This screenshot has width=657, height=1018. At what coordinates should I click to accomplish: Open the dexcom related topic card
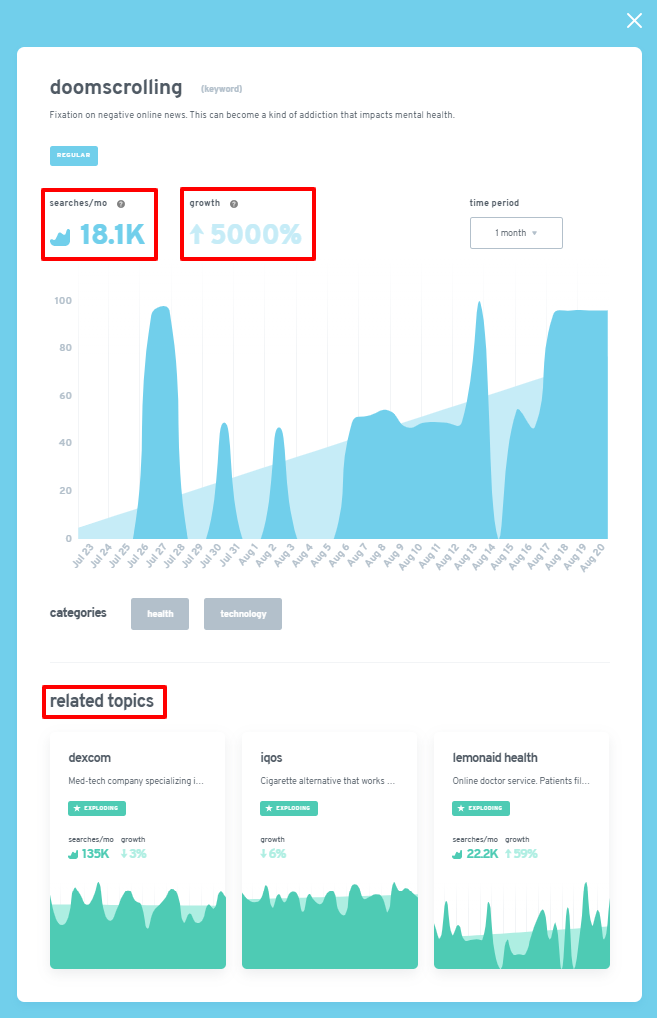coord(138,850)
